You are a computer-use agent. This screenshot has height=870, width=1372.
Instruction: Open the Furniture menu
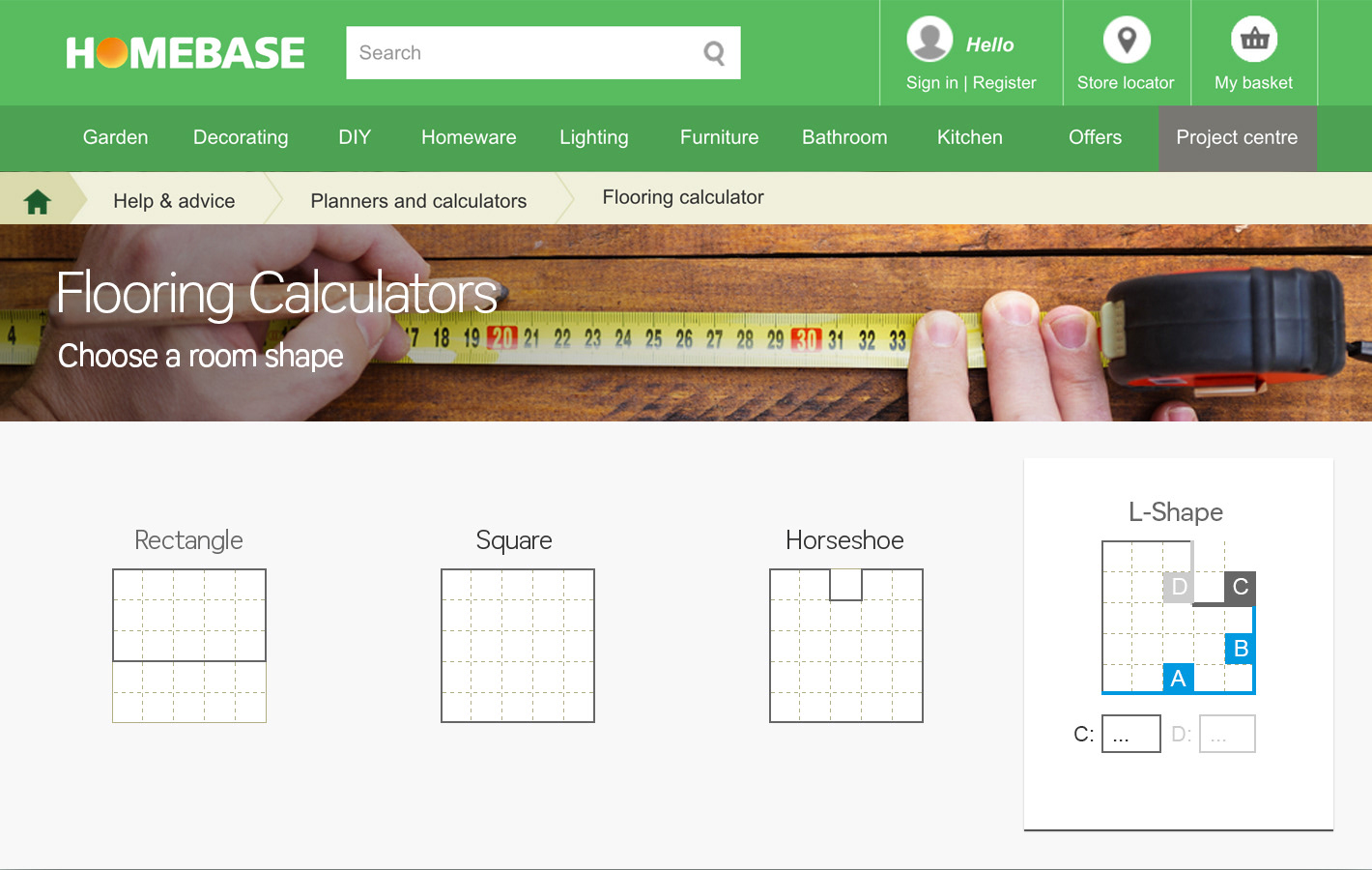720,137
